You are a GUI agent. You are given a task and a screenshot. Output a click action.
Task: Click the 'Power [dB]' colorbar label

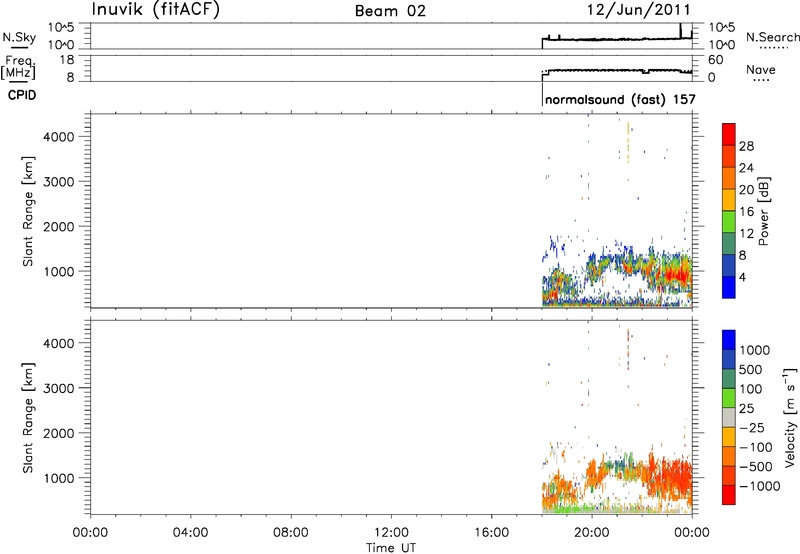click(x=763, y=211)
